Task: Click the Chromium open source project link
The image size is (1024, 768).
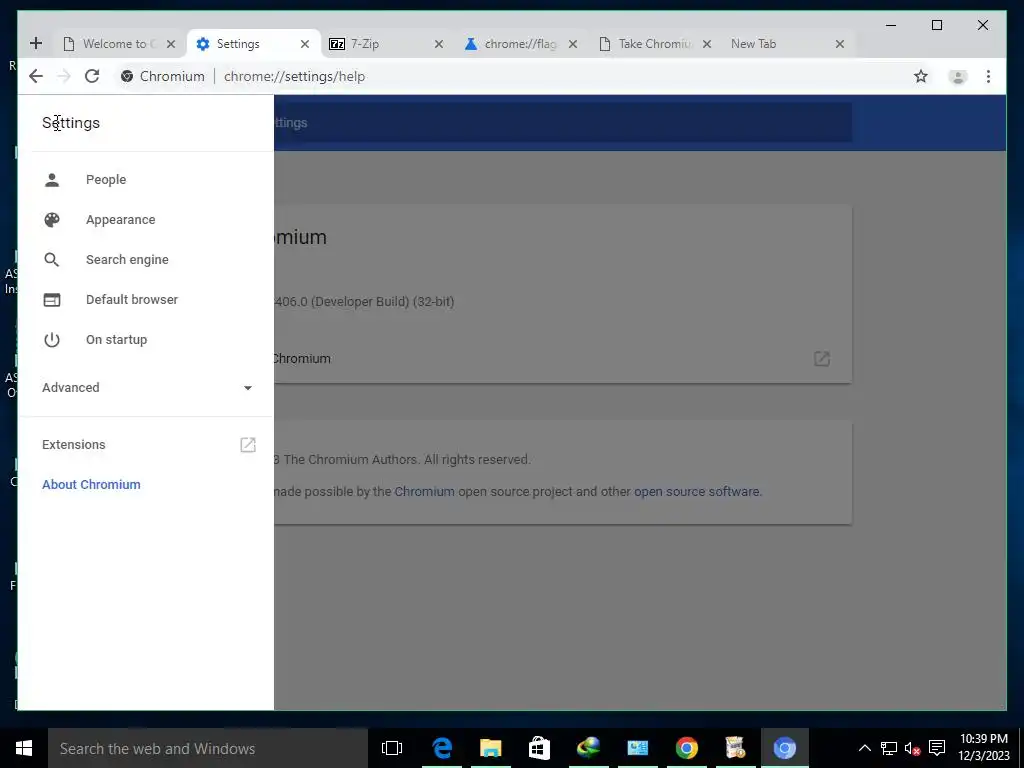Action: coord(424,491)
